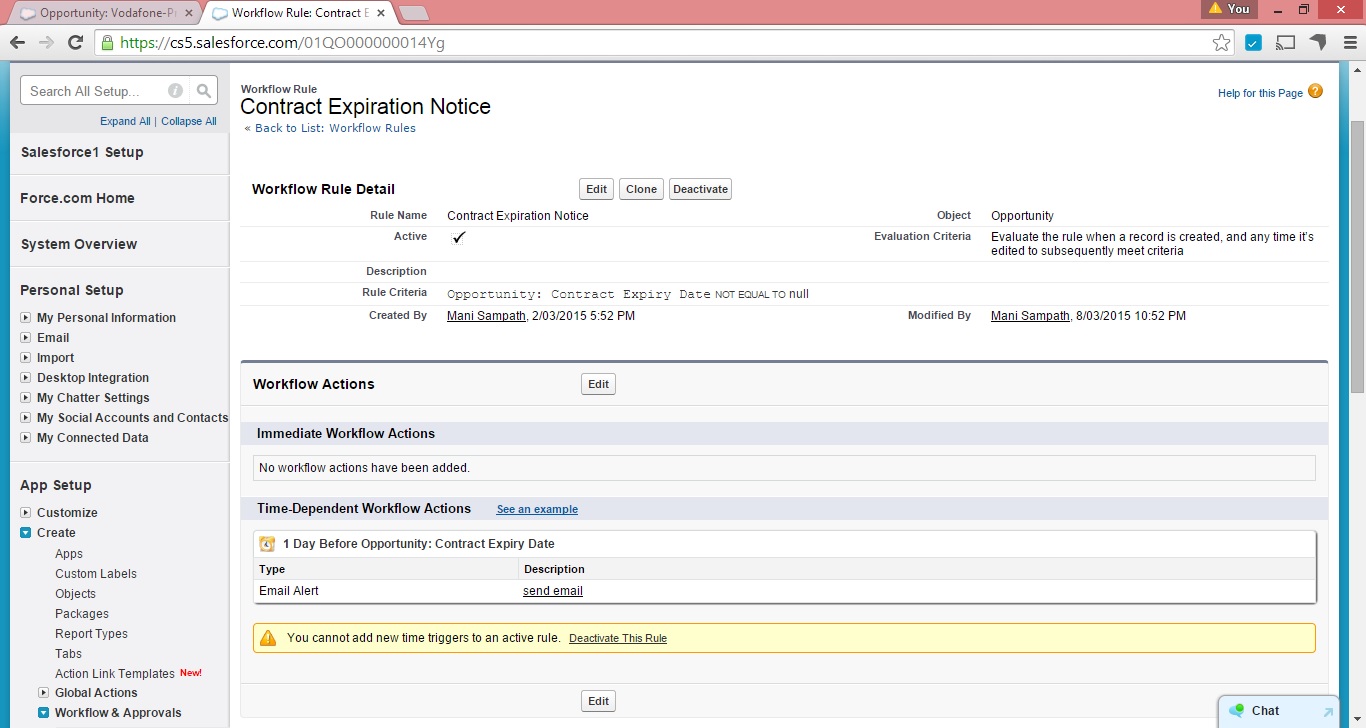The height and width of the screenshot is (728, 1366).
Task: Collapse the Create tree node
Action: point(26,533)
